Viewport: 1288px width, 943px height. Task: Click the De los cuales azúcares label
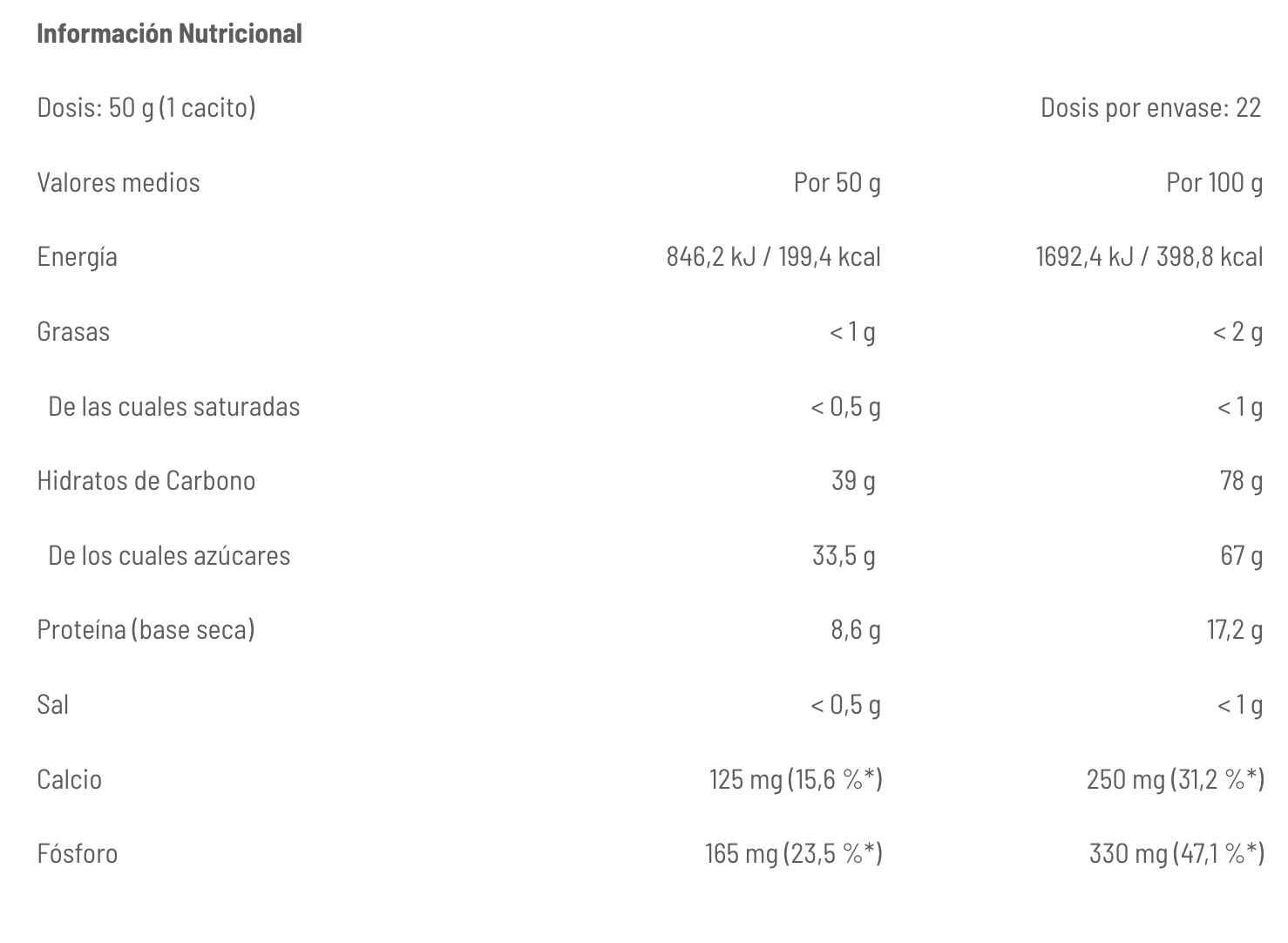coord(169,556)
